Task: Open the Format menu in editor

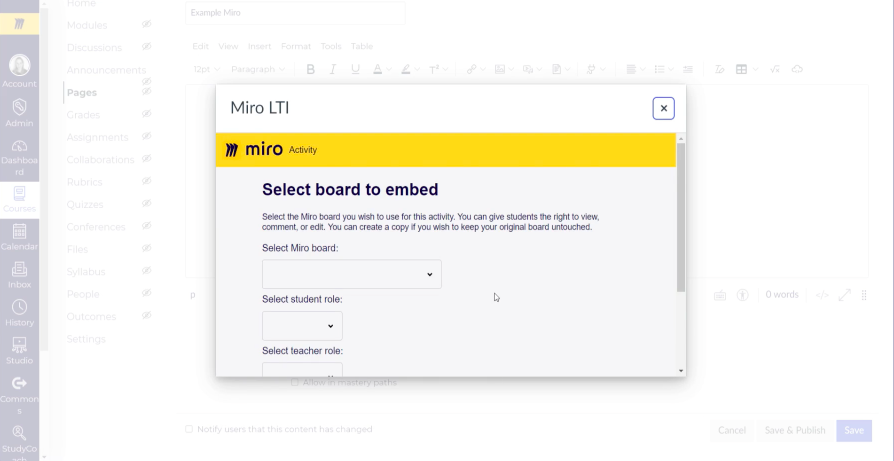Action: (x=296, y=46)
